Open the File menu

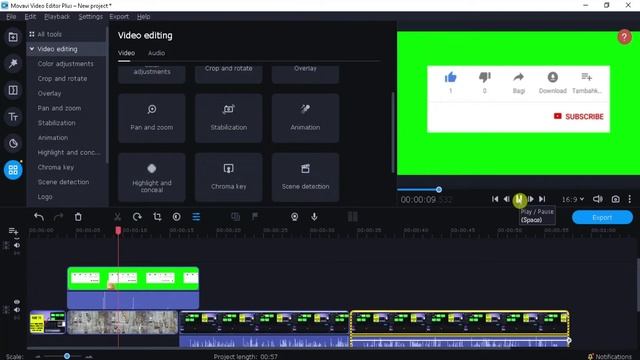coord(11,16)
